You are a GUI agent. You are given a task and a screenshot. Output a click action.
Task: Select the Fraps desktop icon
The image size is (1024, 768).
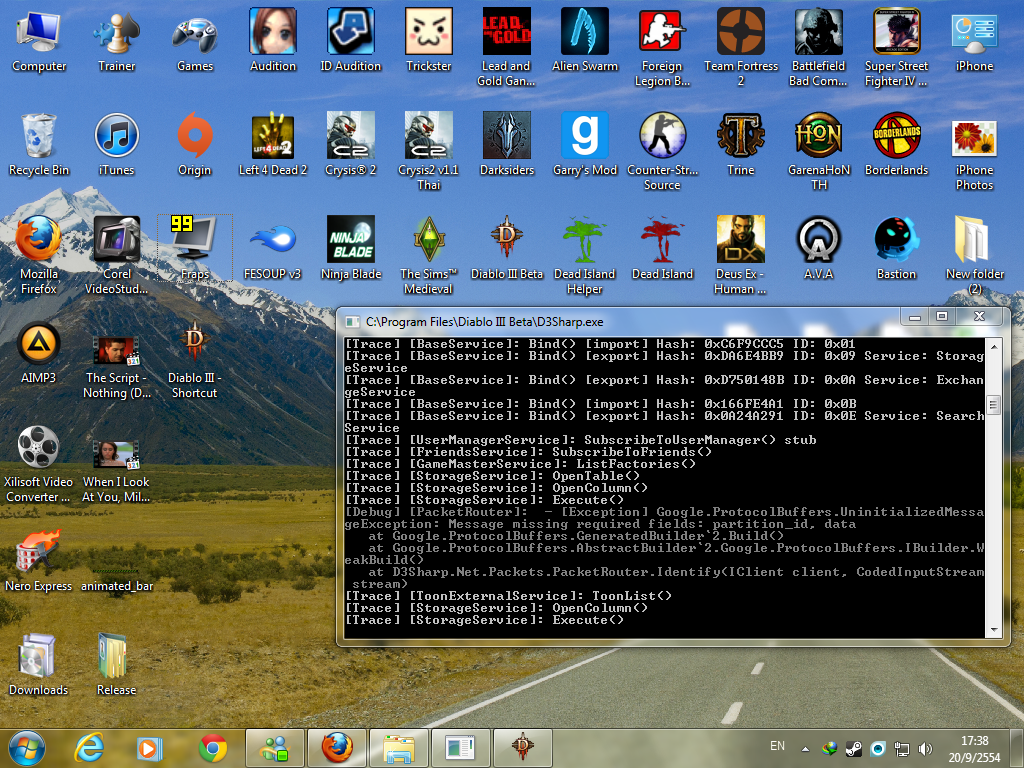(195, 248)
